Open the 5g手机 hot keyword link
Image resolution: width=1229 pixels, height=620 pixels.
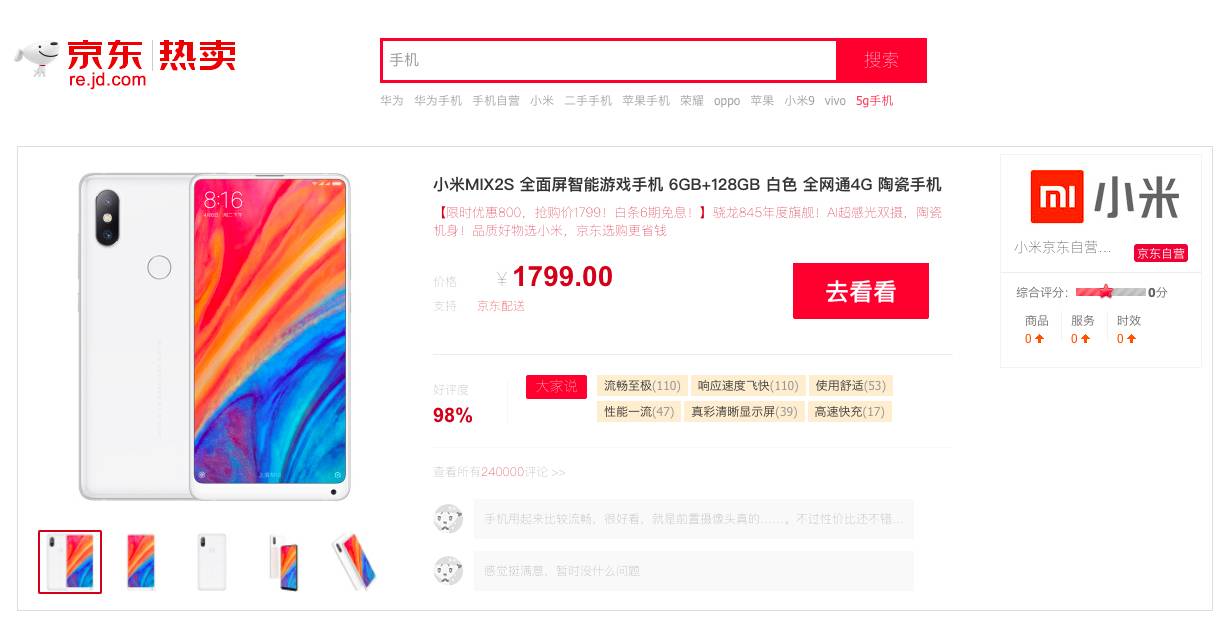(x=874, y=101)
